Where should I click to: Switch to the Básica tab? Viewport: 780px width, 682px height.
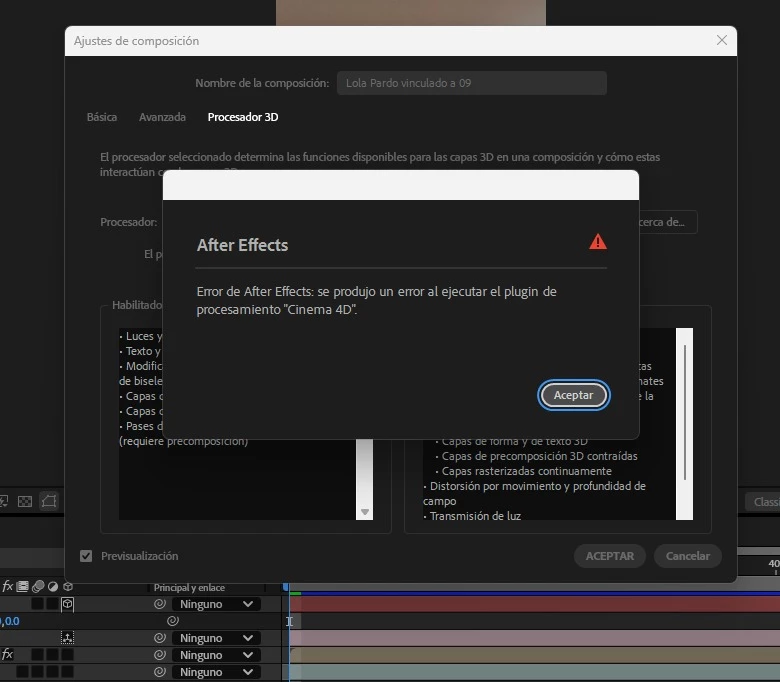(102, 117)
